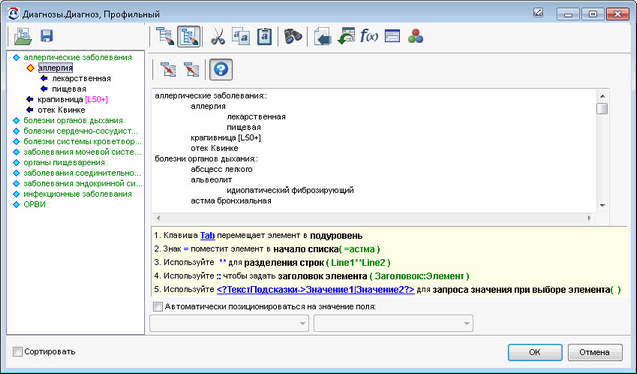Click the horizontal scrollbar right arrow in editor
This screenshot has height=374, width=637.
[589, 218]
